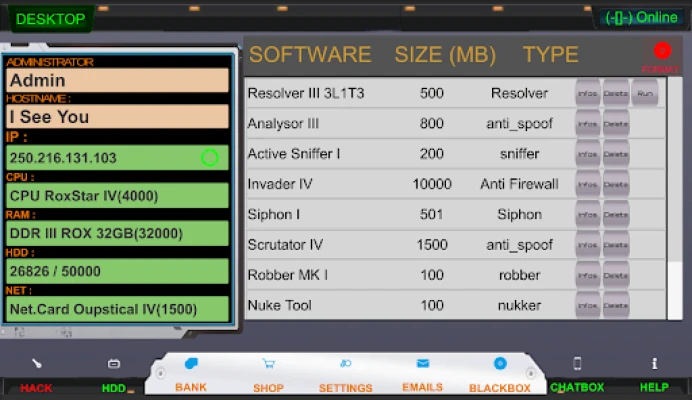
Task: Run the Resolver III 3L1T3 software
Action: 645,94
